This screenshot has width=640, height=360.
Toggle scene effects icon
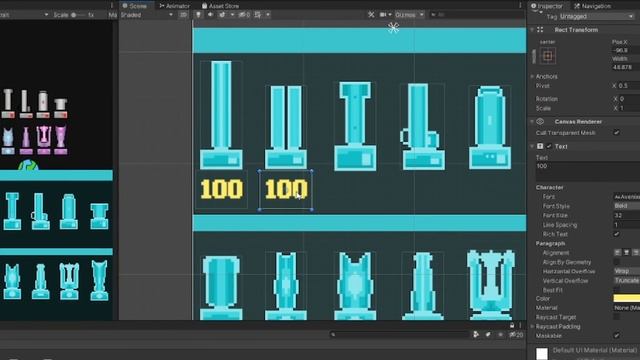[222, 15]
